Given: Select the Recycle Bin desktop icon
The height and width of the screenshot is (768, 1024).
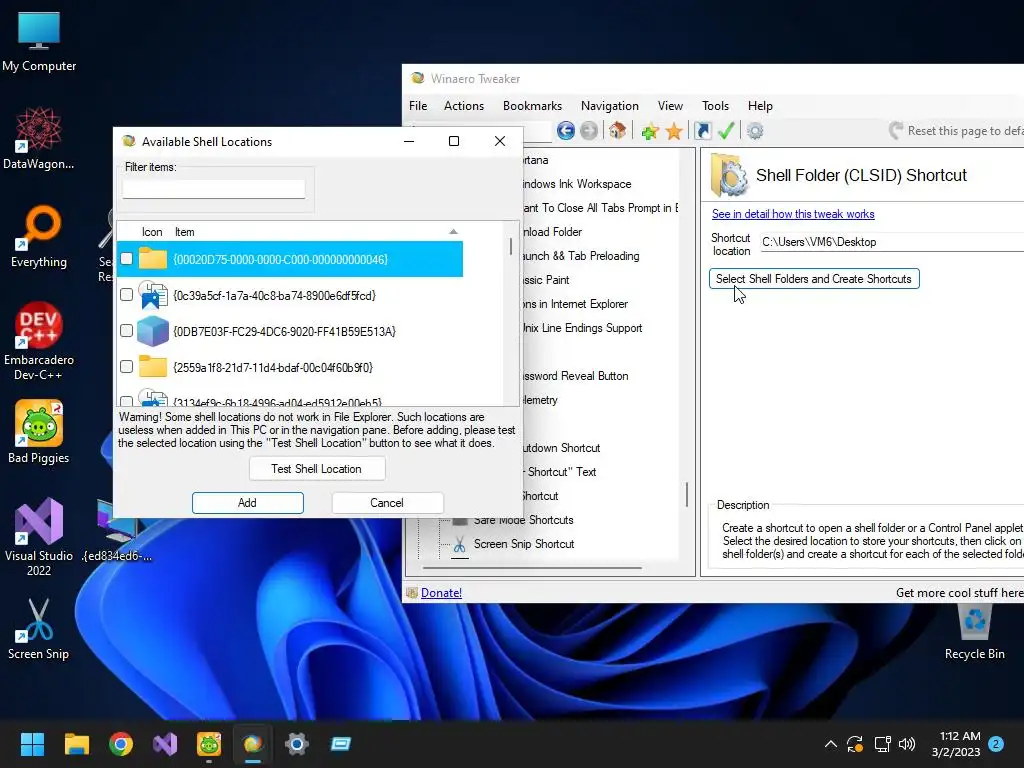Looking at the screenshot, I should [974, 631].
